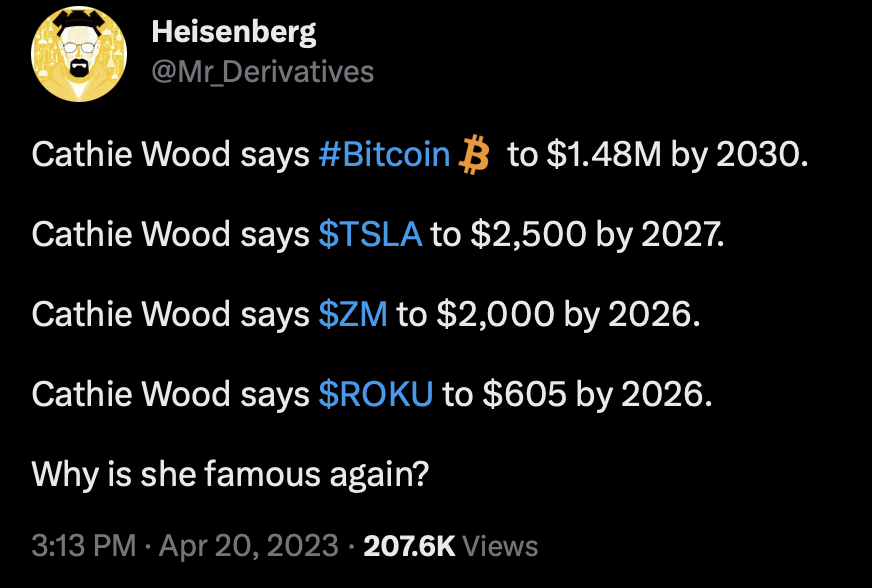
Task: Click the orange Bitcoin emoji icon
Action: (x=473, y=155)
